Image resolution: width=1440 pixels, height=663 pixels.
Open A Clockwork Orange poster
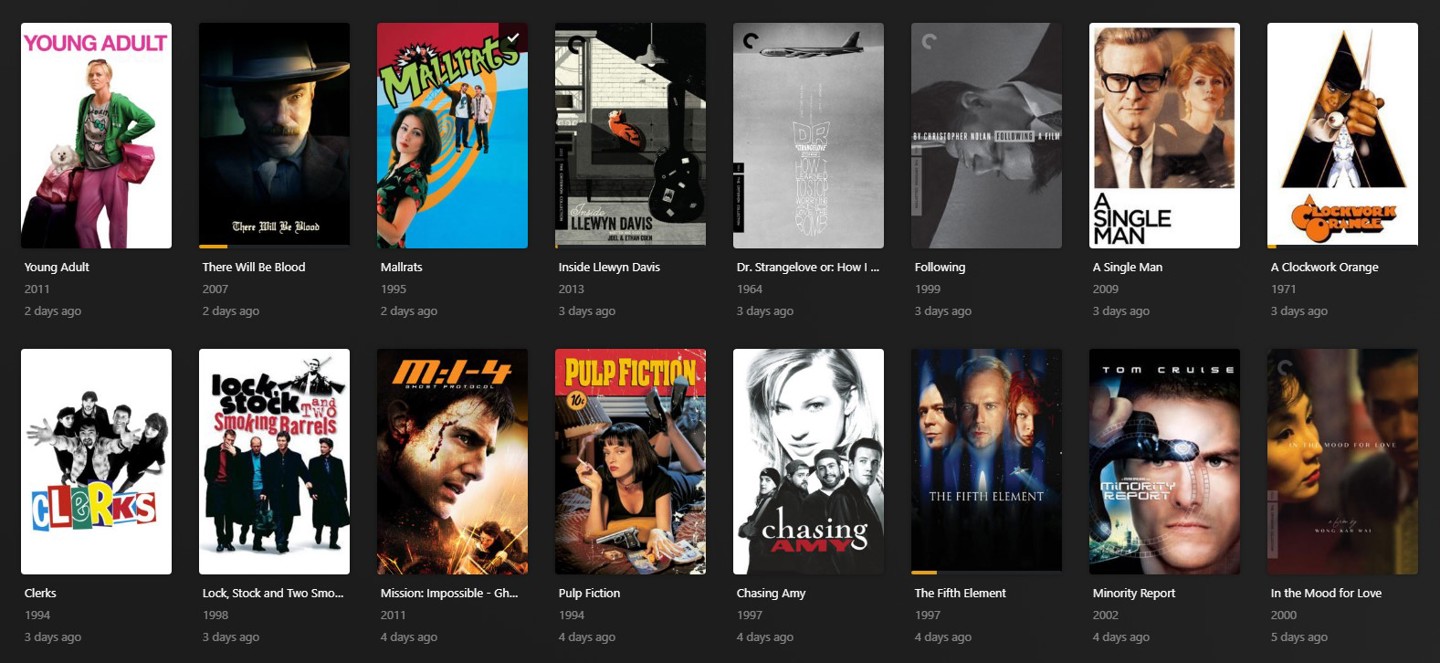1342,136
